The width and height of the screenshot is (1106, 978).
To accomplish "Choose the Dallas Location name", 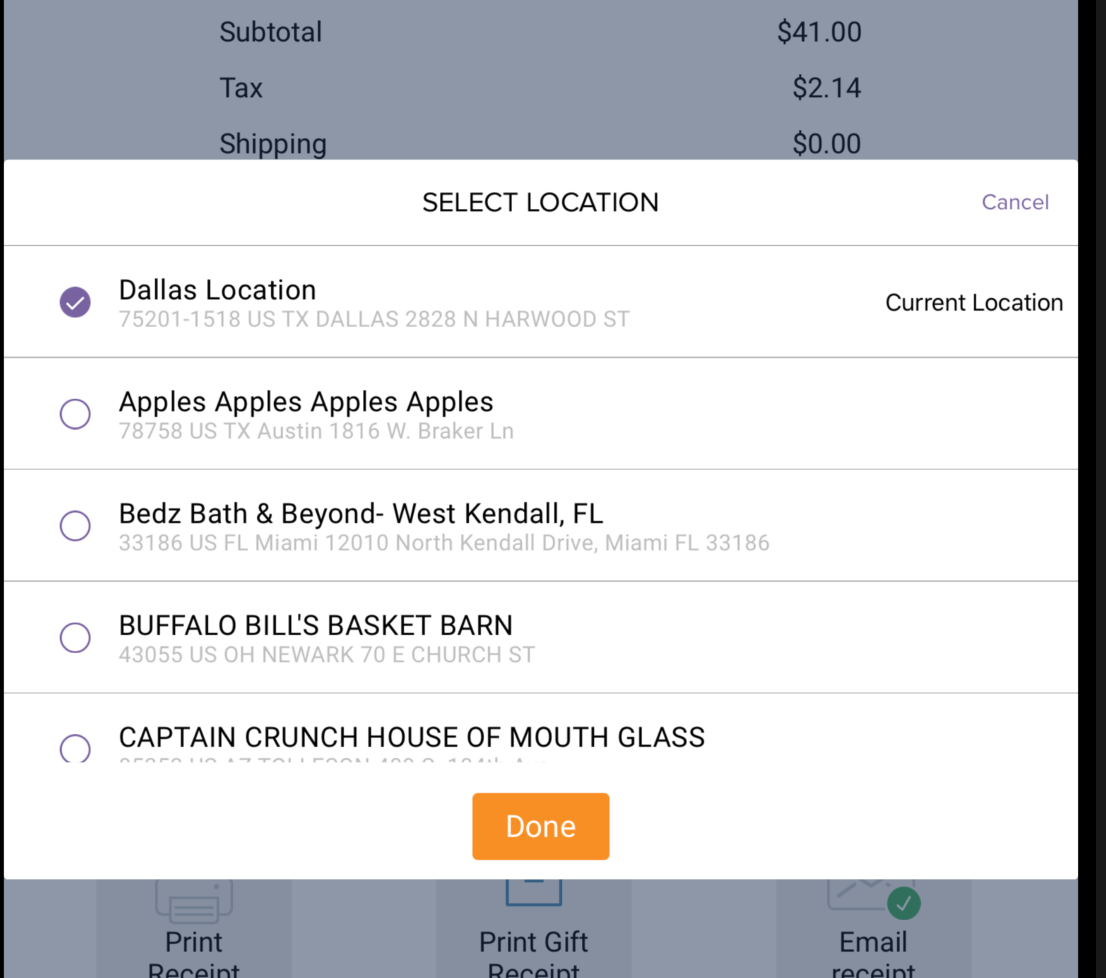I will pos(217,290).
